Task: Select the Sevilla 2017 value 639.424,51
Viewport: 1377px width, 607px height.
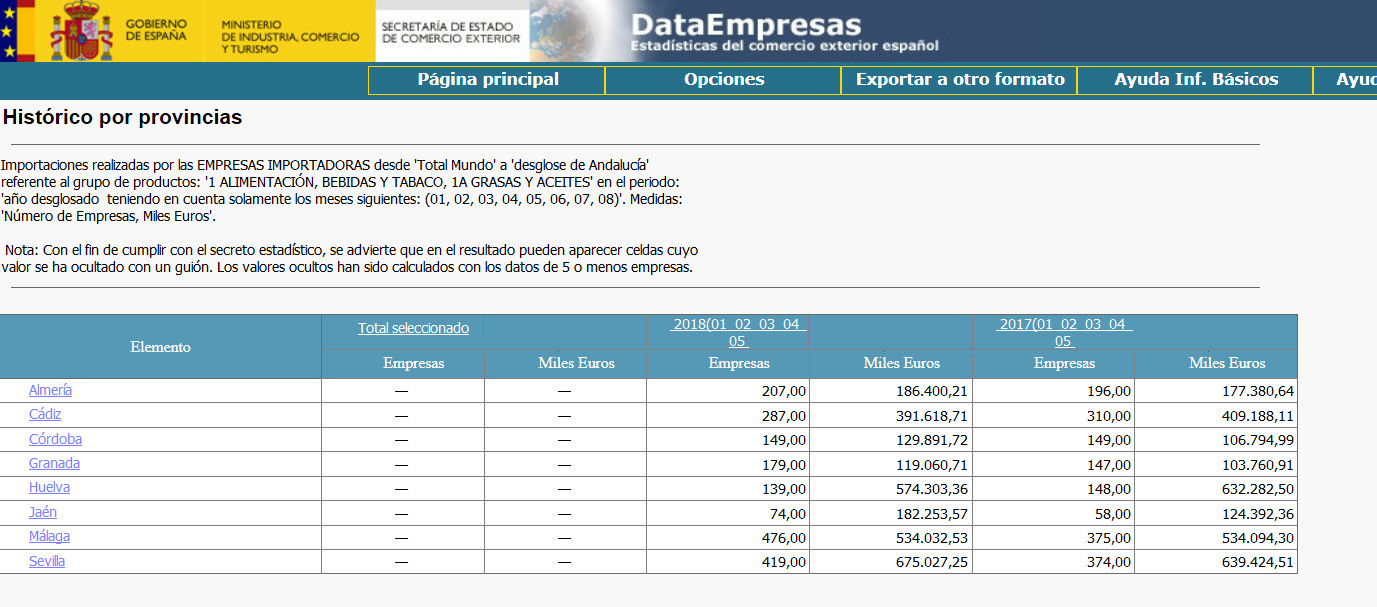Action: (1258, 562)
